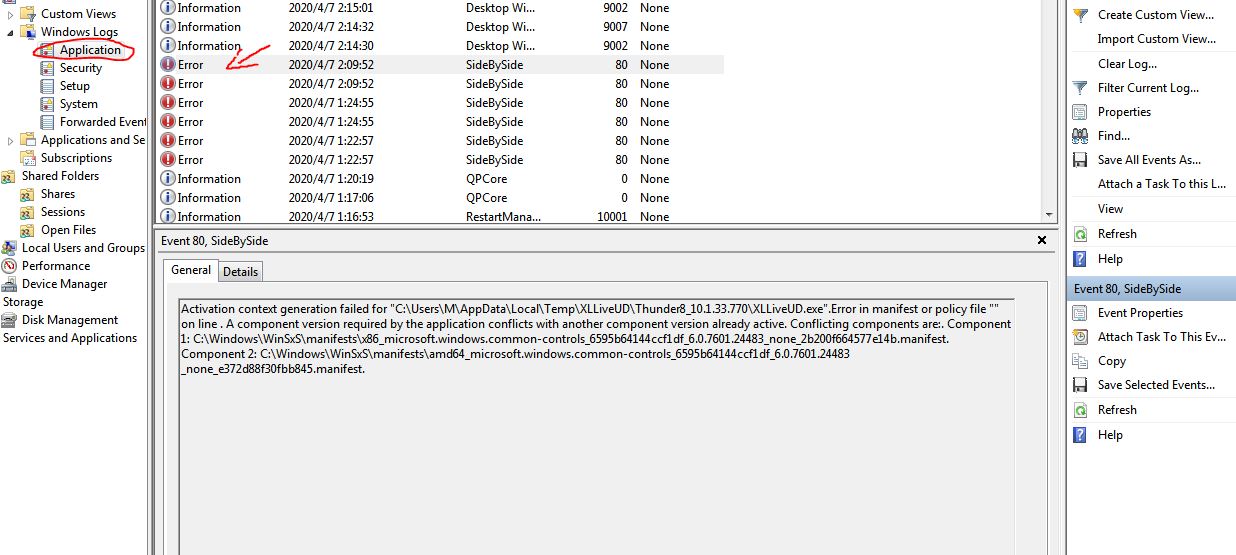Open the Device Manager icon

point(10,284)
